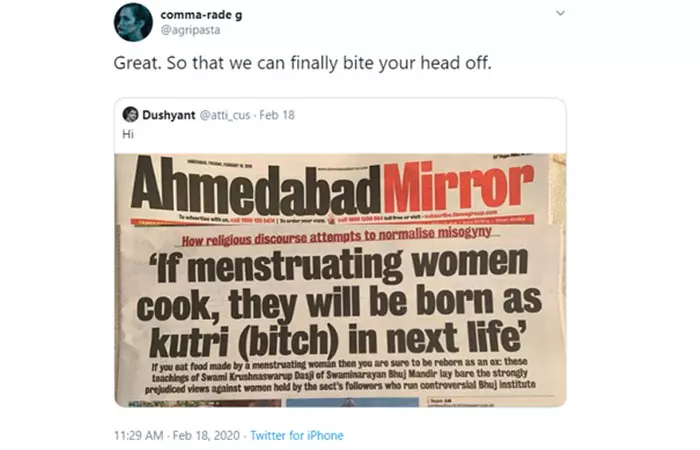Open Dushyant's name in quoted tweet

pyautogui.click(x=169, y=115)
